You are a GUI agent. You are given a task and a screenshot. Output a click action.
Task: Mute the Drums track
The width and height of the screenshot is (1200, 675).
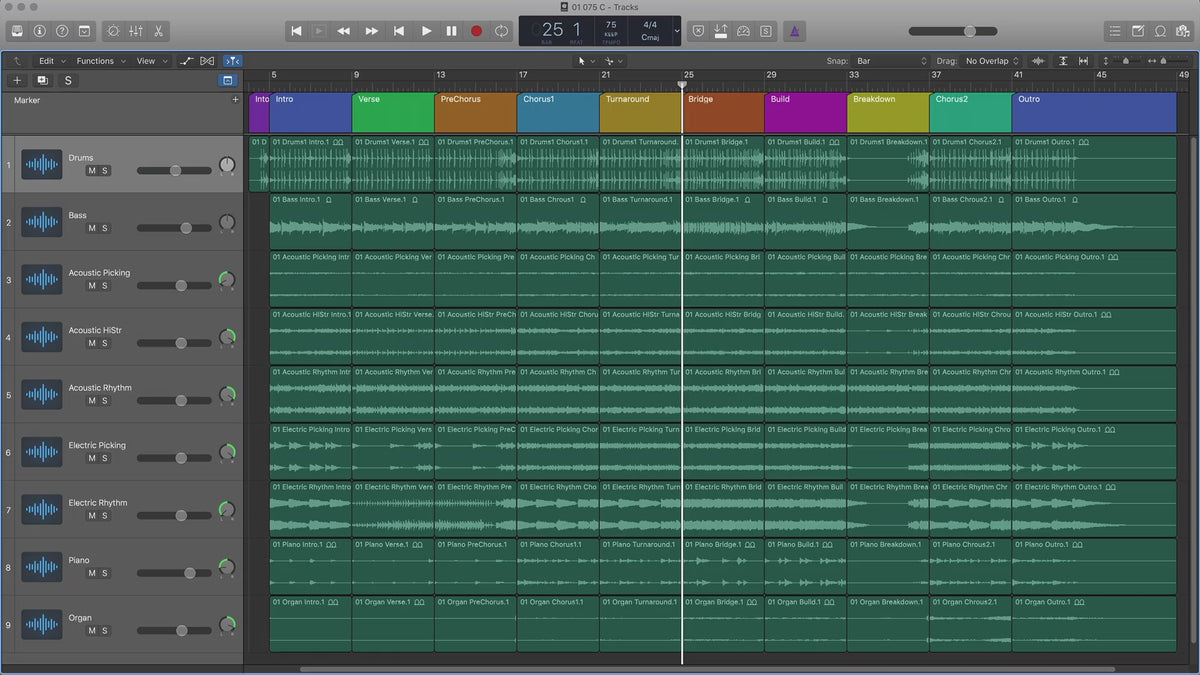[x=92, y=171]
